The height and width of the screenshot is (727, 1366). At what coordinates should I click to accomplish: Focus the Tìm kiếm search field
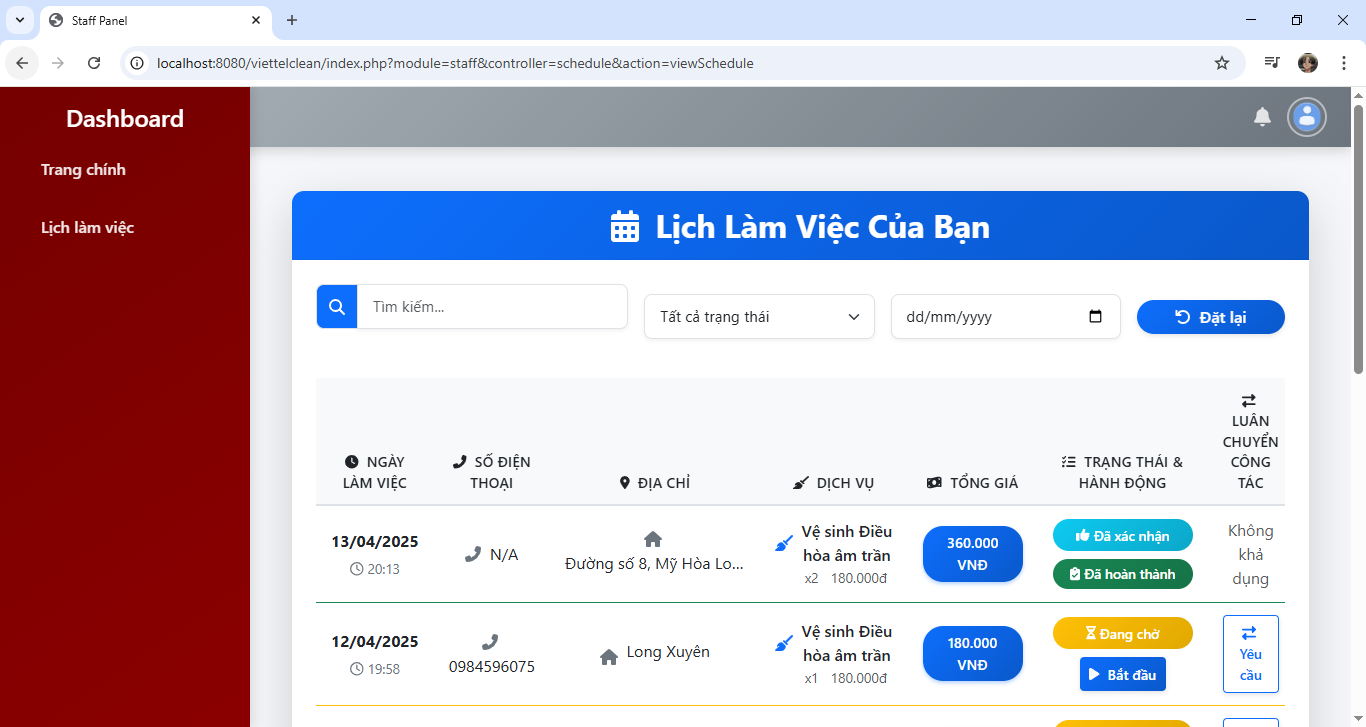(x=492, y=307)
